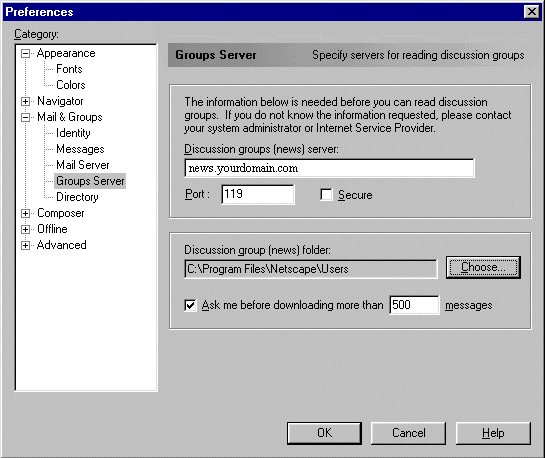Click the Choose... folder button
Screen dimensions: 545x458
tap(483, 268)
